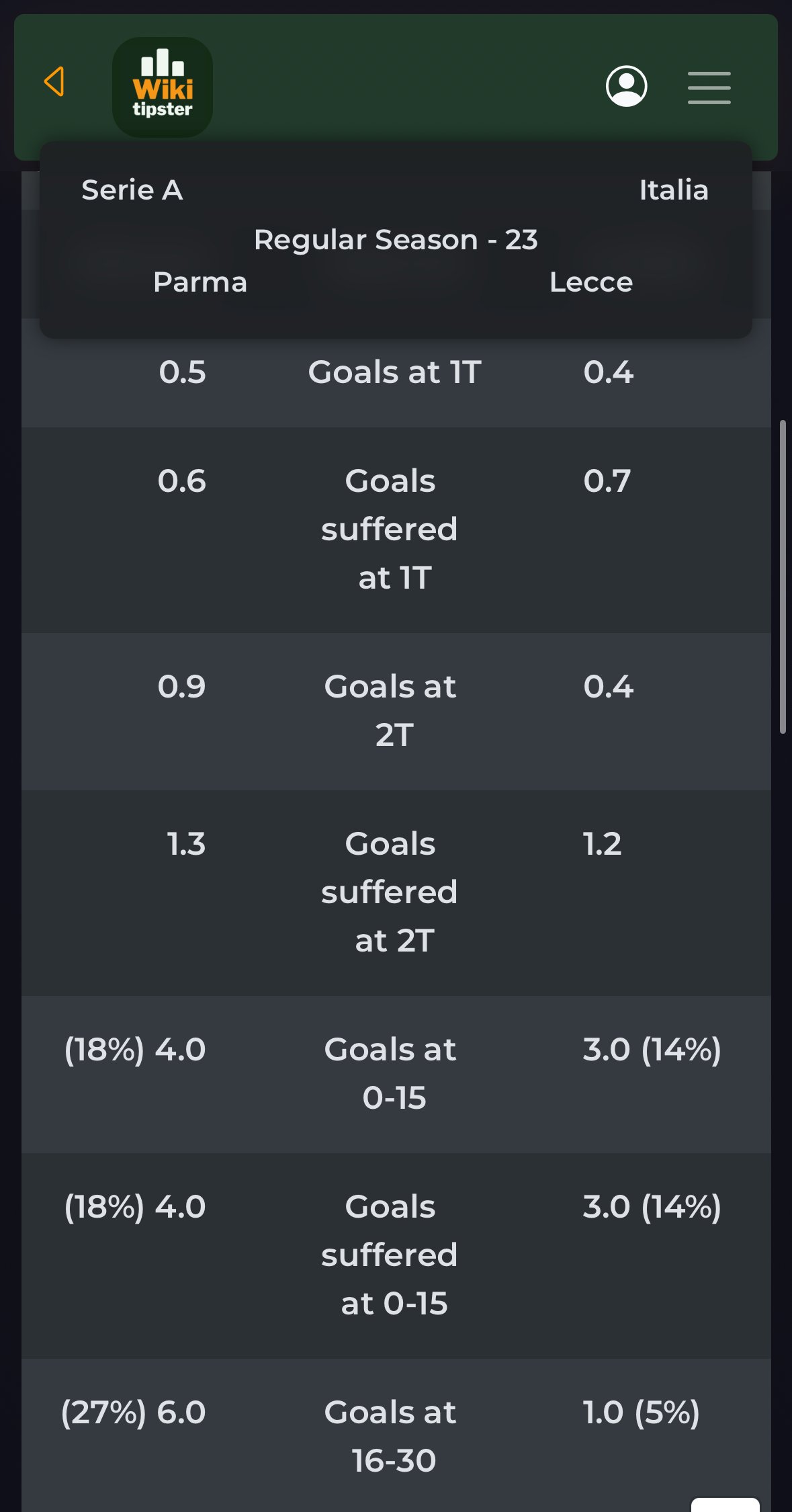Click Parma's (27%) 6.0 value

tap(134, 1413)
